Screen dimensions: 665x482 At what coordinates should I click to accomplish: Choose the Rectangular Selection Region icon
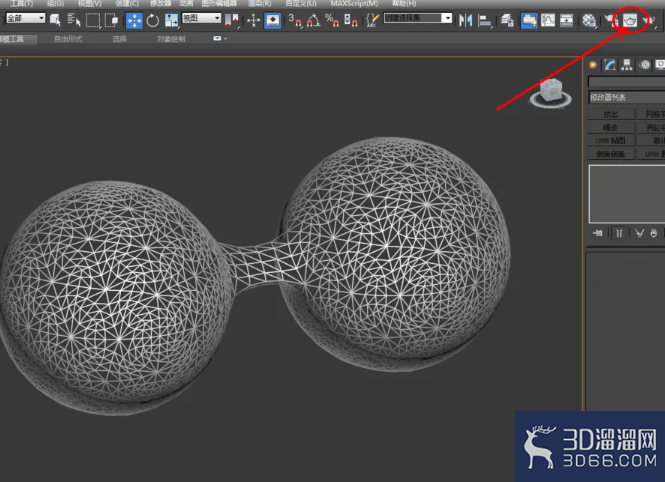click(93, 20)
